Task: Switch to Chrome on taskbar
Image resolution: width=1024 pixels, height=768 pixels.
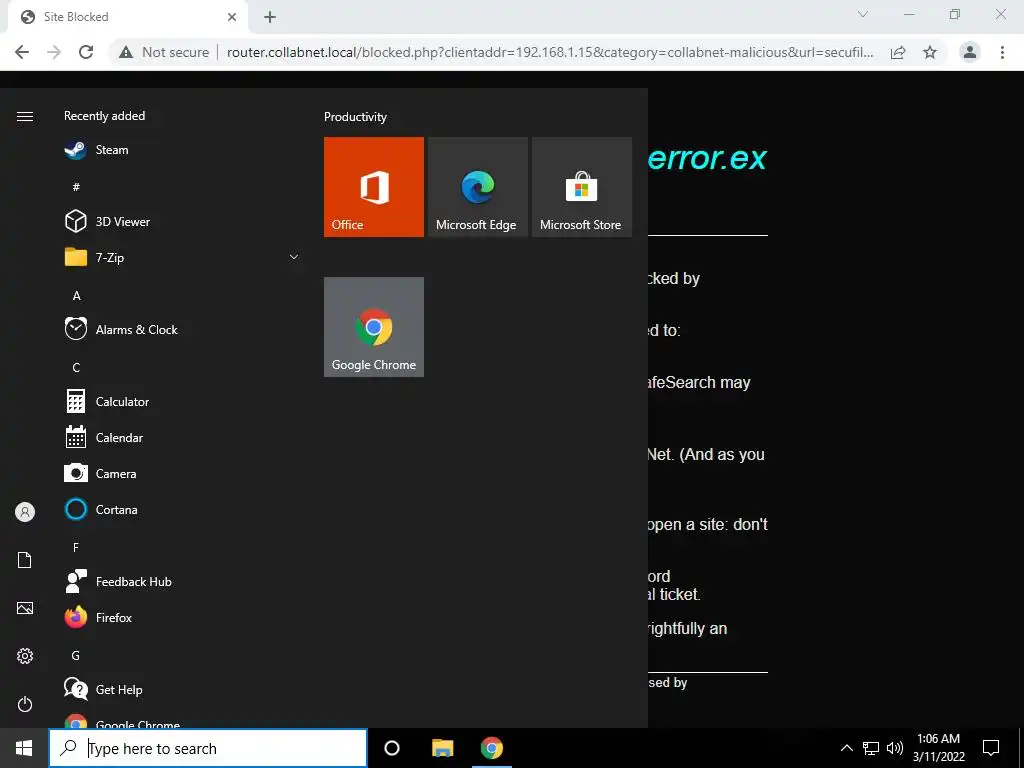Action: (x=492, y=748)
